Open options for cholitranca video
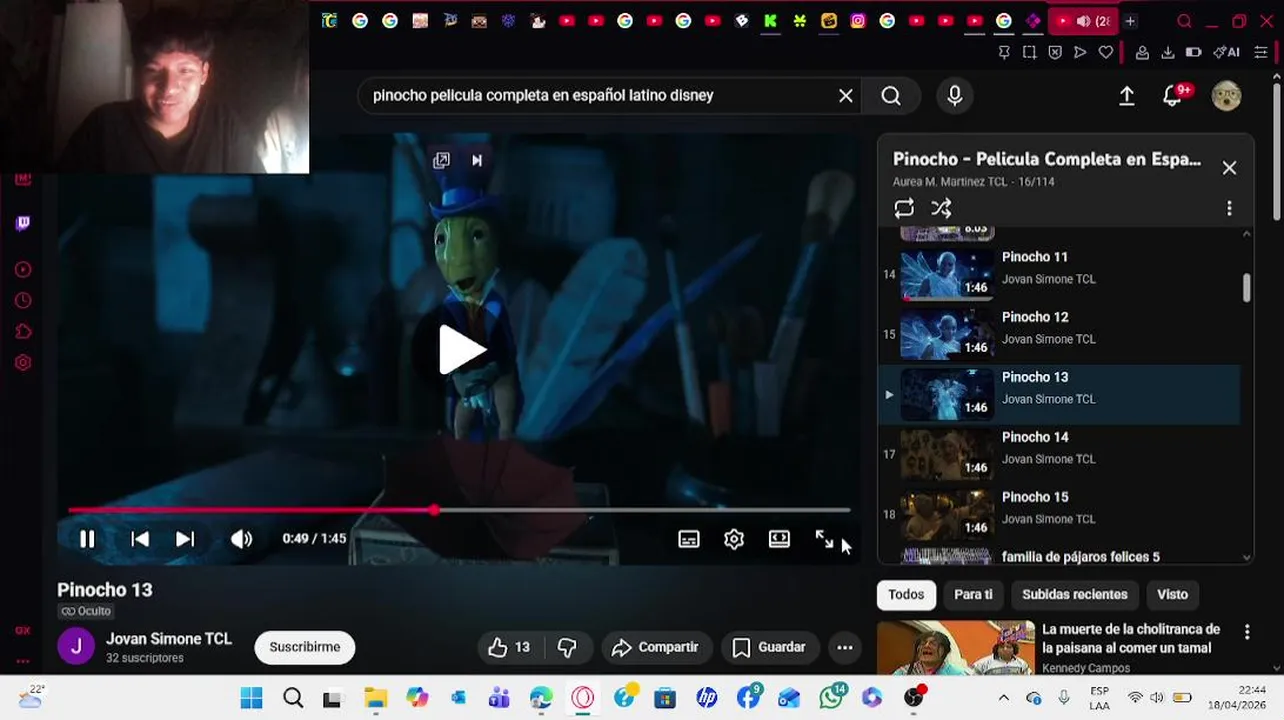Image resolution: width=1284 pixels, height=720 pixels. (1247, 632)
